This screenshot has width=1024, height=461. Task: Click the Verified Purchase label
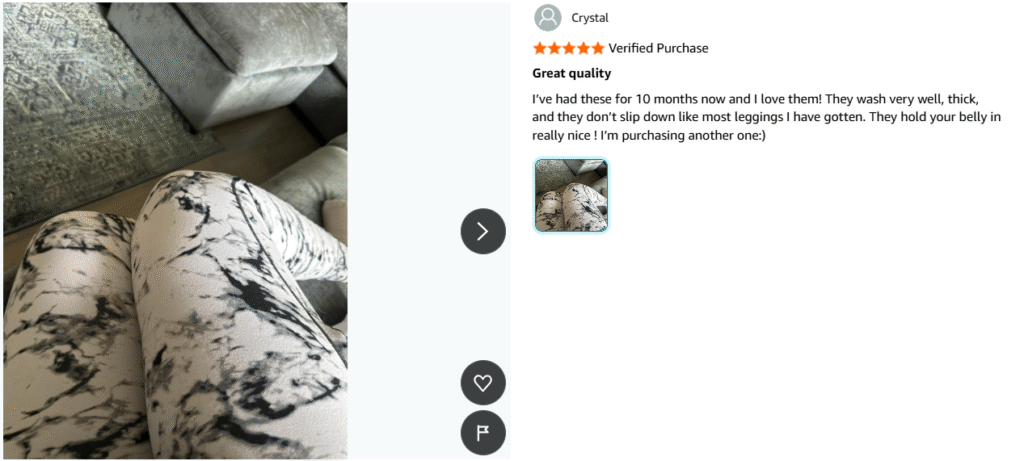658,48
